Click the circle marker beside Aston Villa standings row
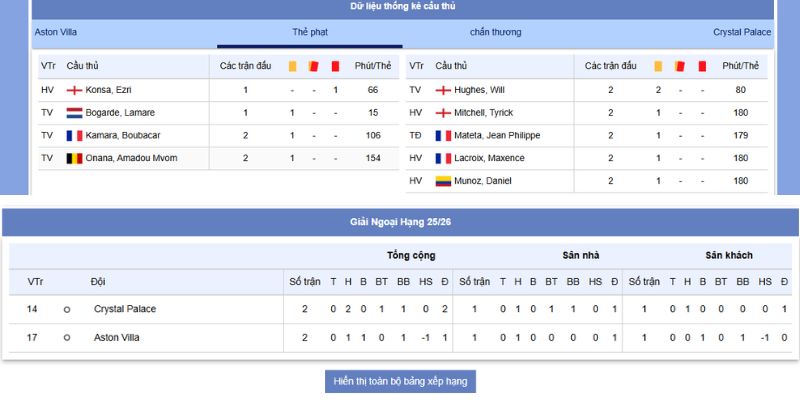Viewport: 800px width, 400px height. point(67,338)
